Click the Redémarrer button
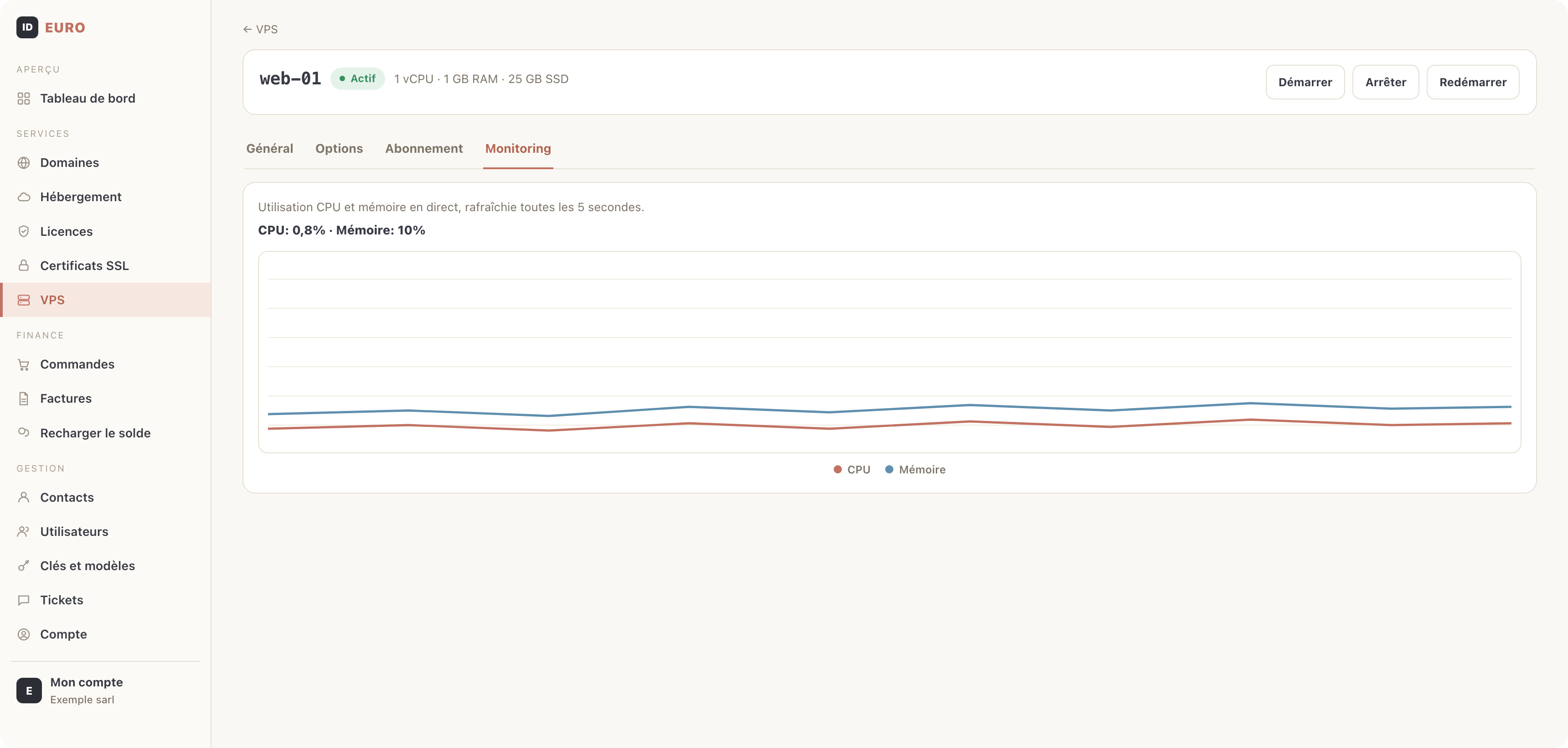 click(1472, 82)
